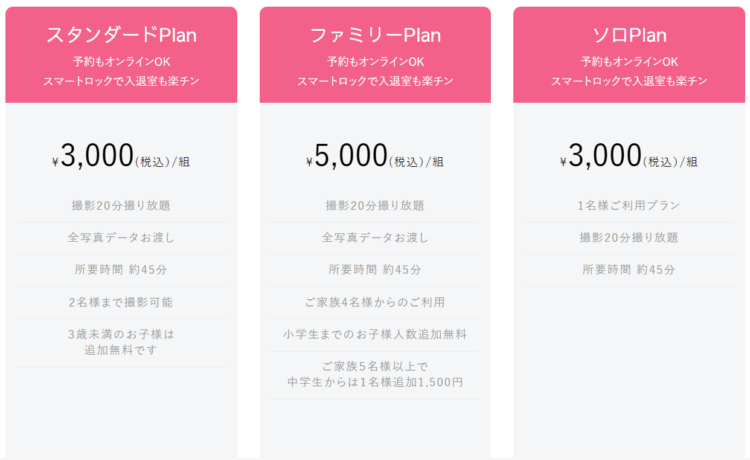This screenshot has height=460, width=750.
Task: Click スマートロックで入退室も楽チン in the ソロPlan header
Action: (x=629, y=81)
